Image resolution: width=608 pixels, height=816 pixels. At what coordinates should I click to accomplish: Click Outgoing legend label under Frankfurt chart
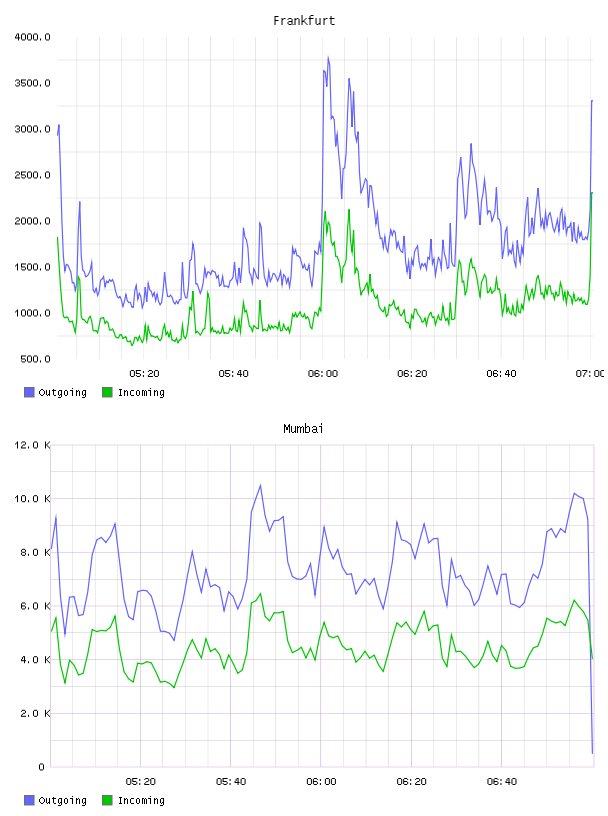coord(62,392)
